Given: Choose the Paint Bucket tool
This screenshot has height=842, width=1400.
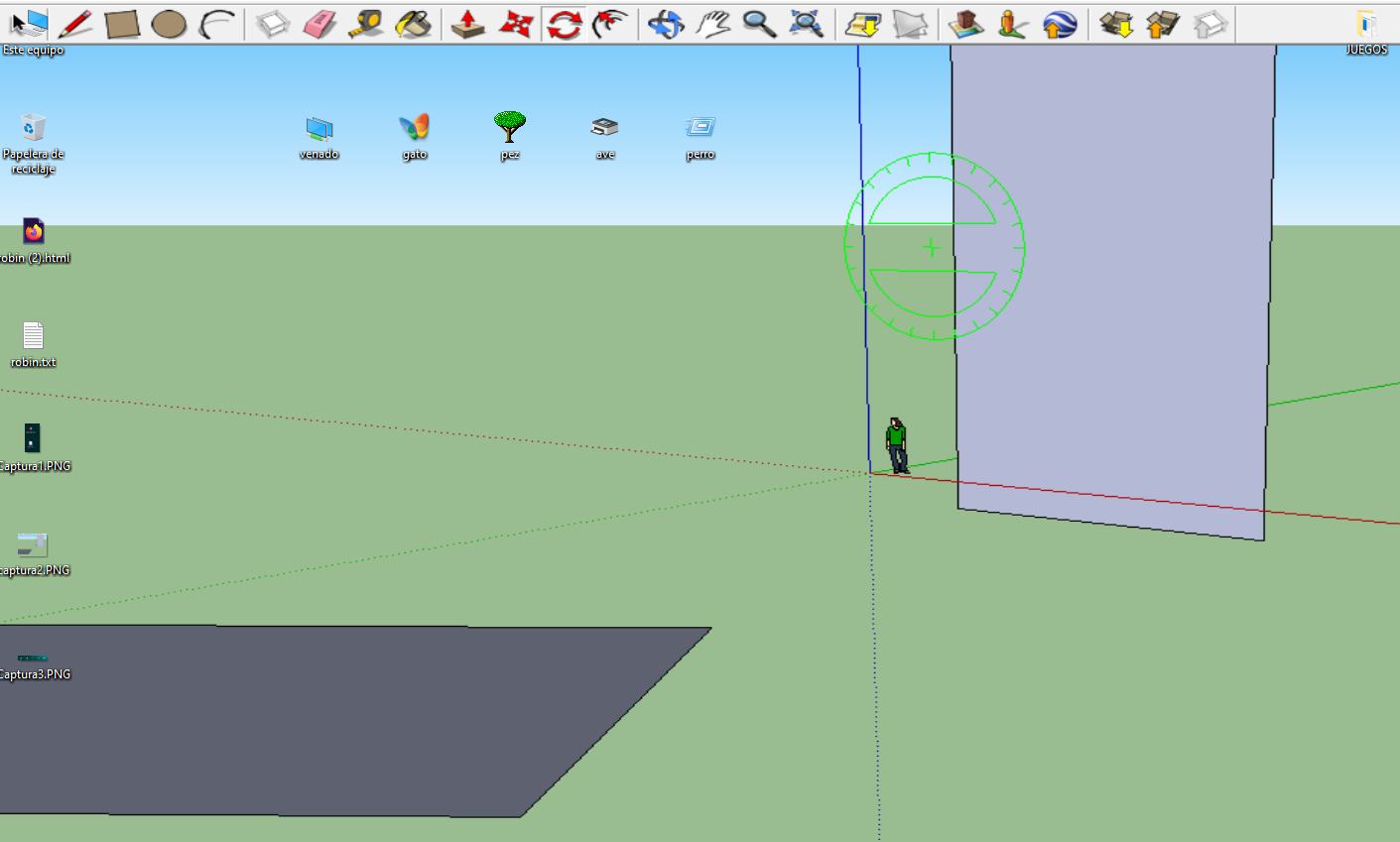Looking at the screenshot, I should pos(413,23).
